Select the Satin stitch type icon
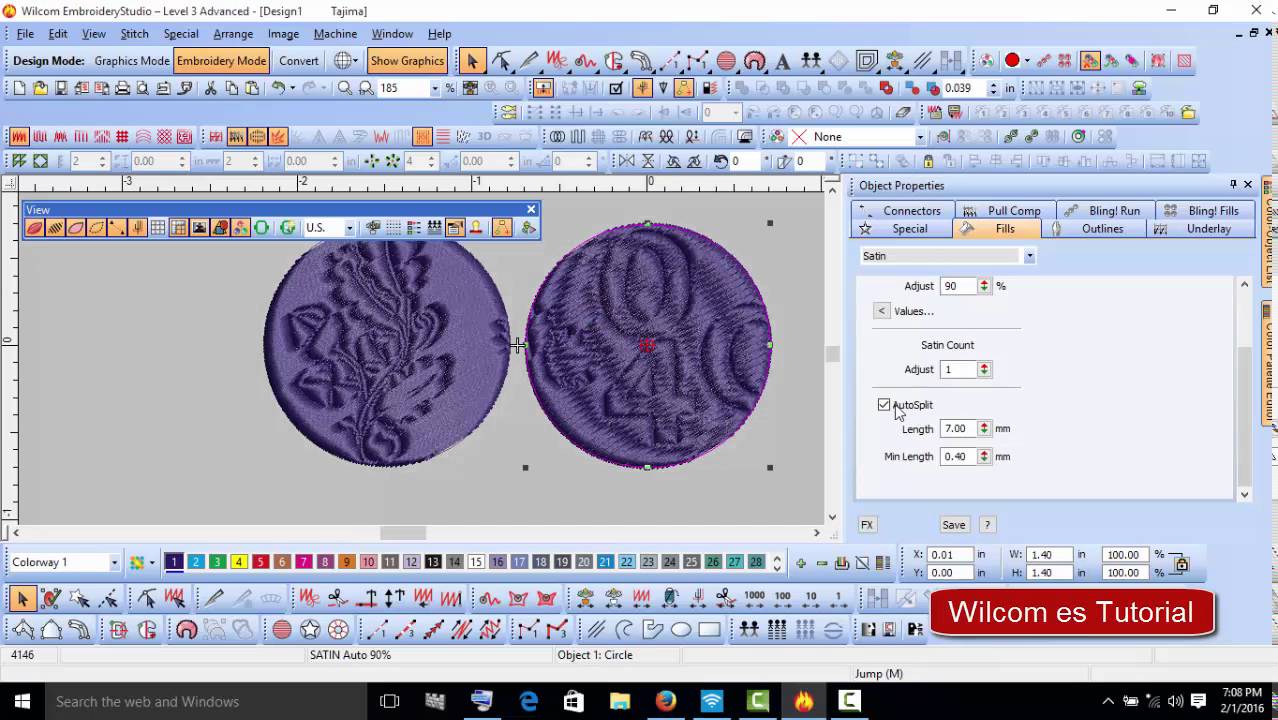1278x720 pixels. pyautogui.click(x=19, y=136)
